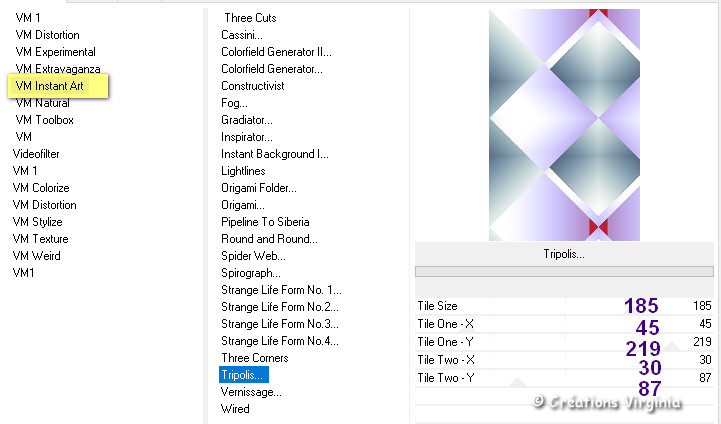This screenshot has width=721, height=424.
Task: Choose the VM Stylize category
Action: 37,222
